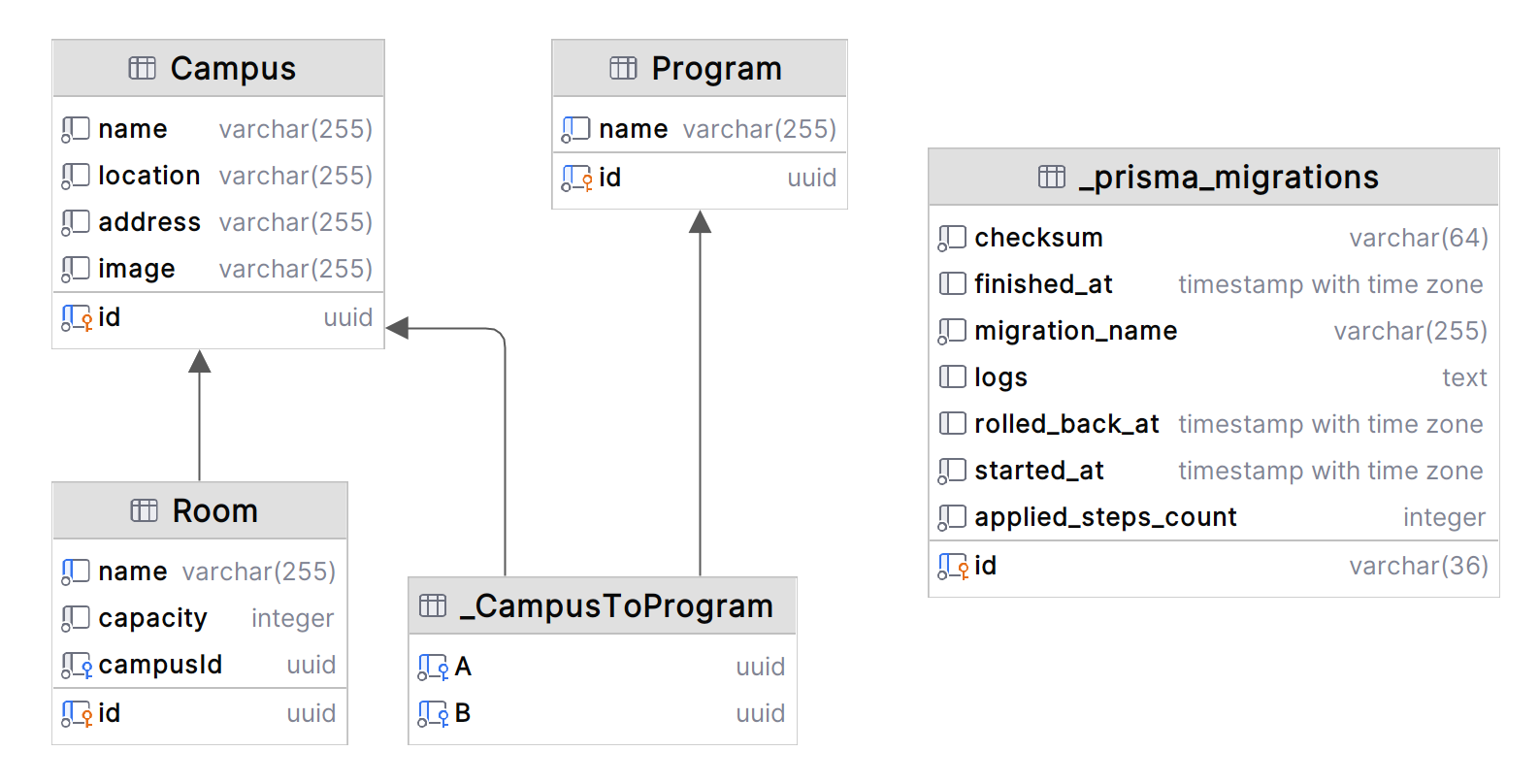Screen dimensions: 1539x784
Task: Select the Campus table title
Action: coord(233,68)
